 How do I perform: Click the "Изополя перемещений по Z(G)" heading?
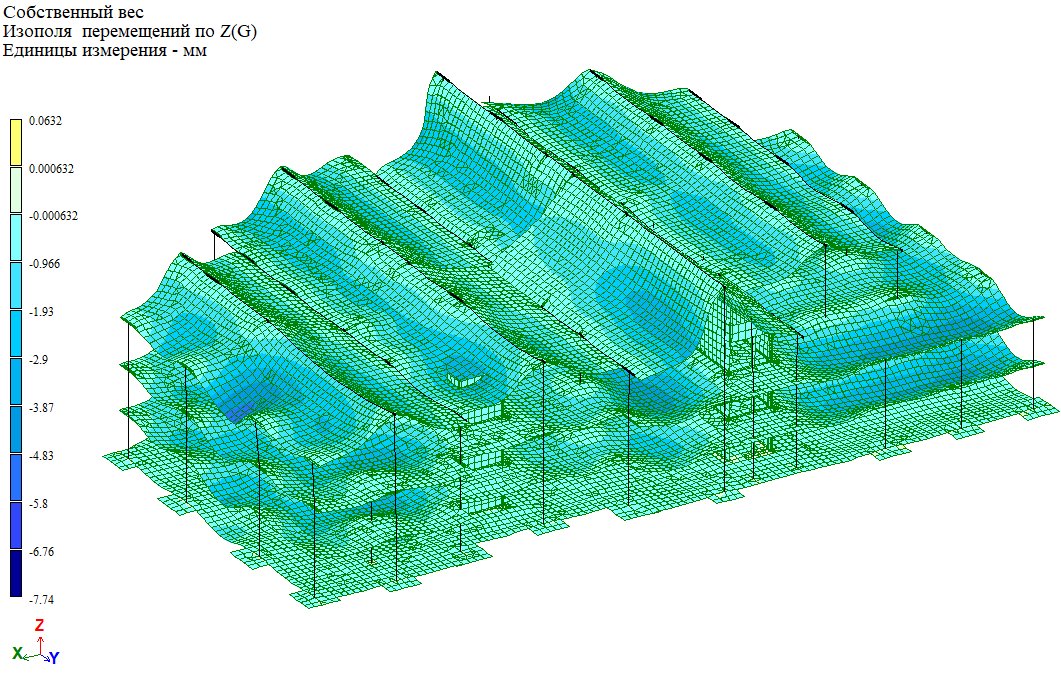pyautogui.click(x=130, y=32)
